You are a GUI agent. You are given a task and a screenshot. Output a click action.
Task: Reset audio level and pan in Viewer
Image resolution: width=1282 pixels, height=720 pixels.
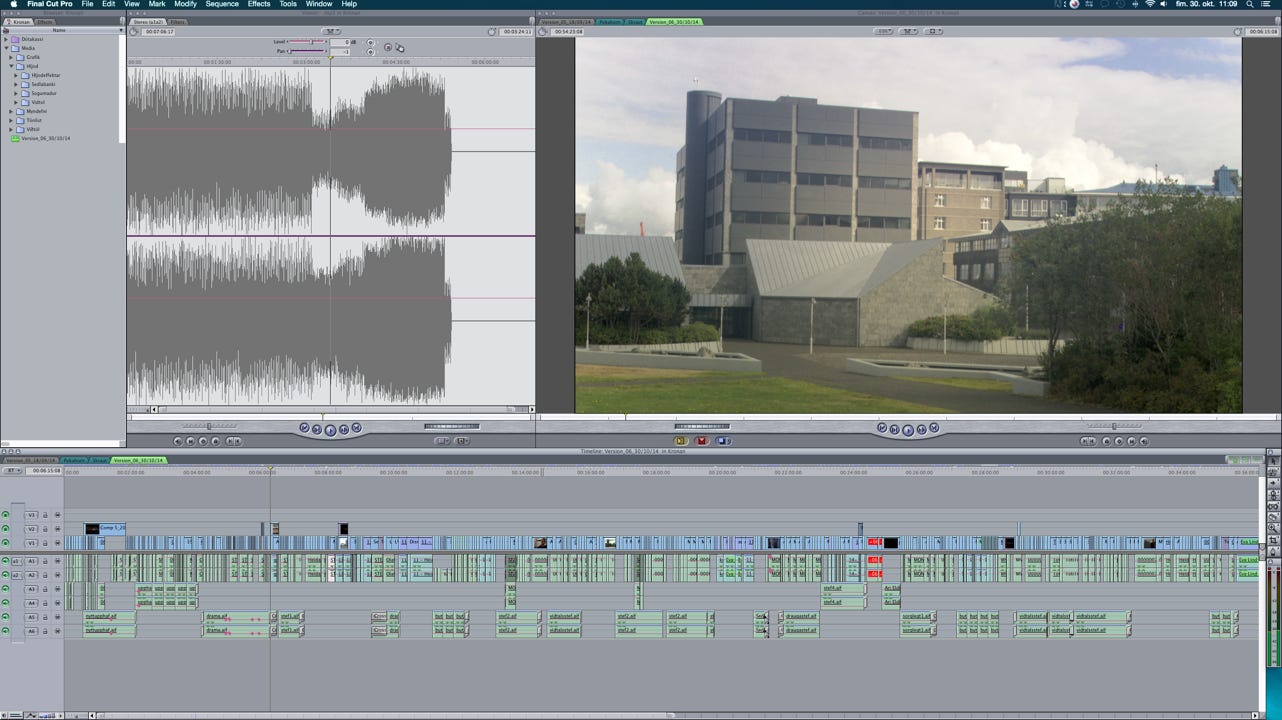pos(388,47)
